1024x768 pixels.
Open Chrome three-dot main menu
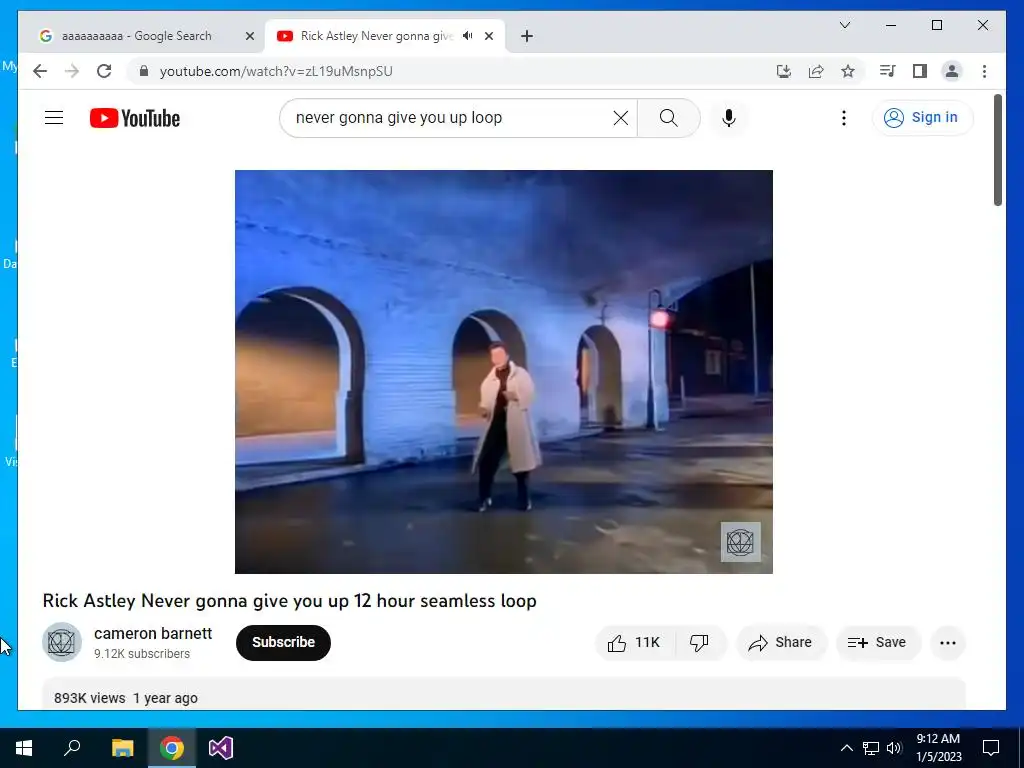coord(984,71)
